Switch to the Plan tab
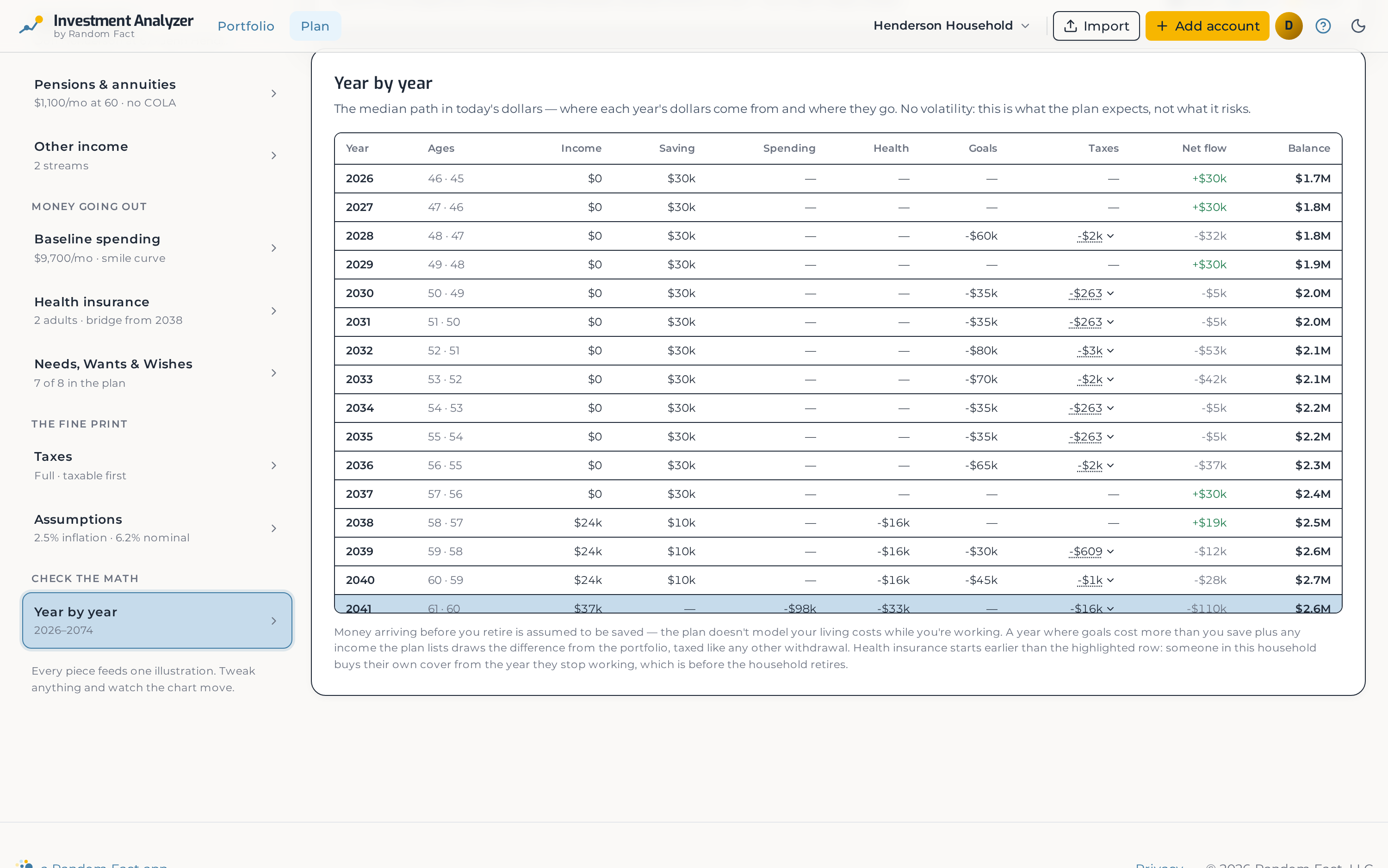This screenshot has height=868, width=1388. [x=315, y=26]
